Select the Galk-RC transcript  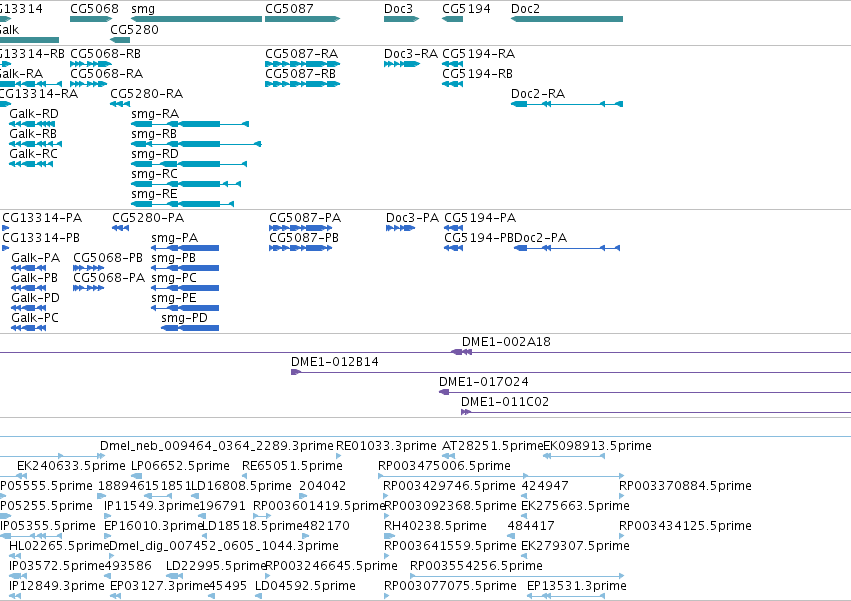click(x=31, y=164)
